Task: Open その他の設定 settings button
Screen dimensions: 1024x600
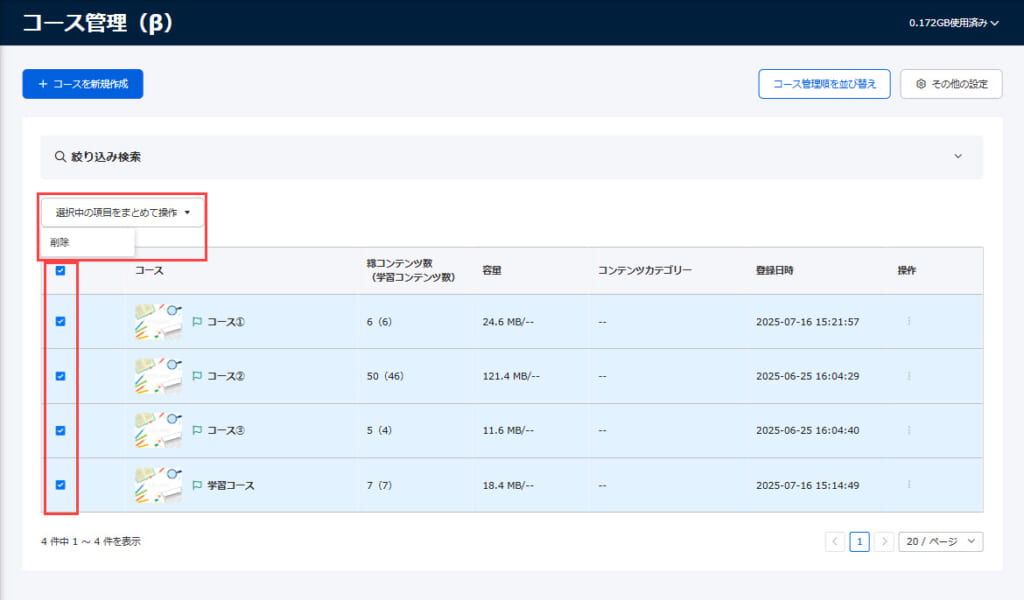Action: click(x=951, y=84)
